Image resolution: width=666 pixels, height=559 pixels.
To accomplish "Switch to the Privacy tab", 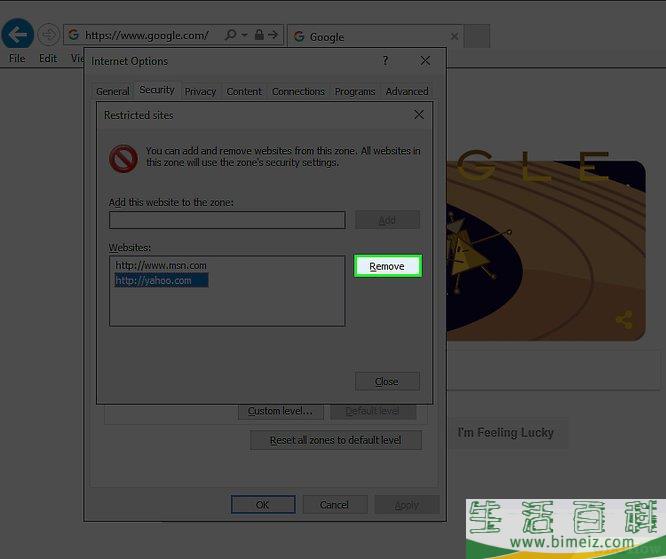I will tap(200, 91).
